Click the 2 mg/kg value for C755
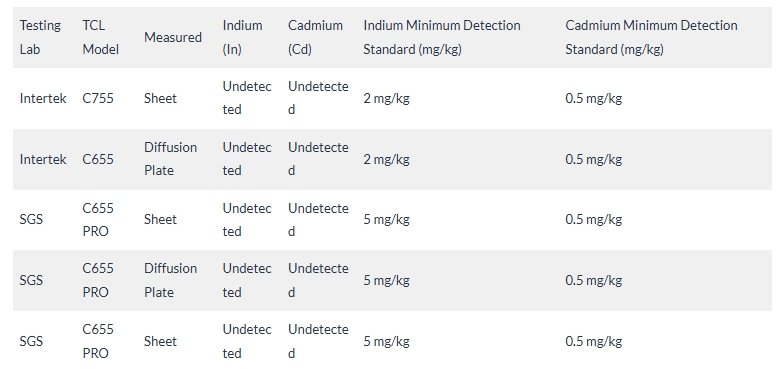The image size is (783, 369). click(x=386, y=98)
